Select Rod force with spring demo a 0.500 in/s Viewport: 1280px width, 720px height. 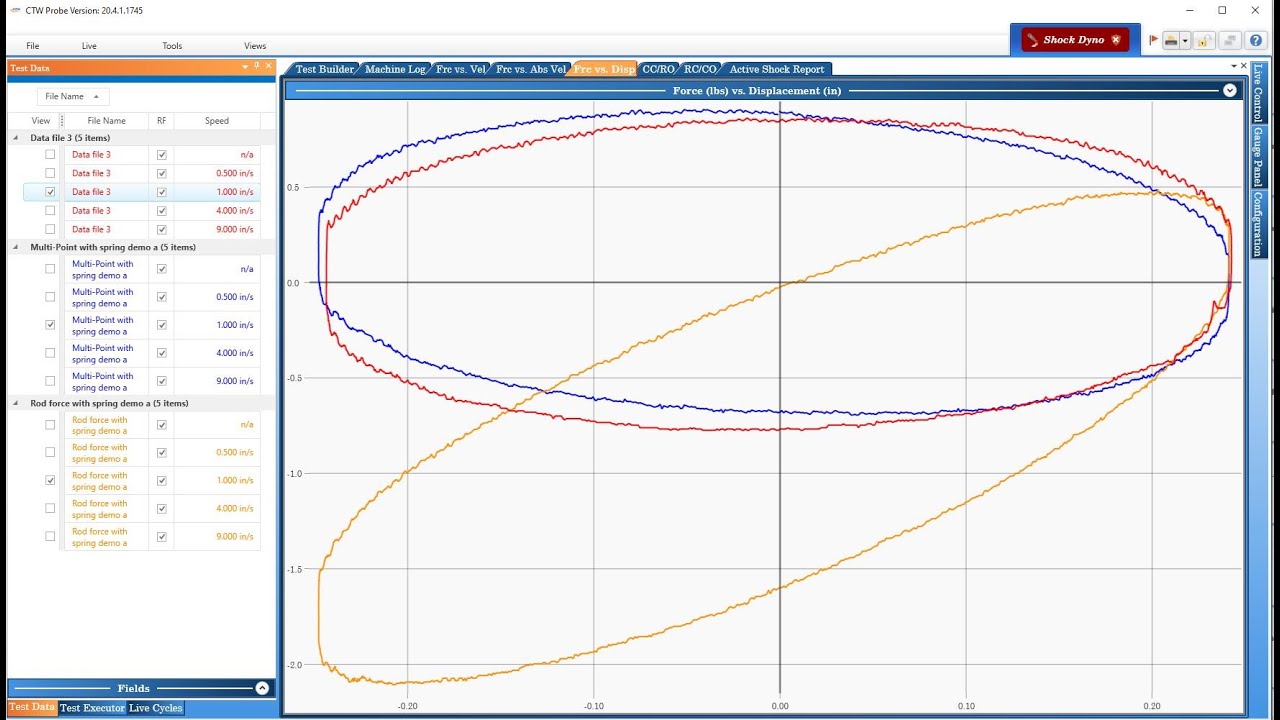(x=142, y=453)
